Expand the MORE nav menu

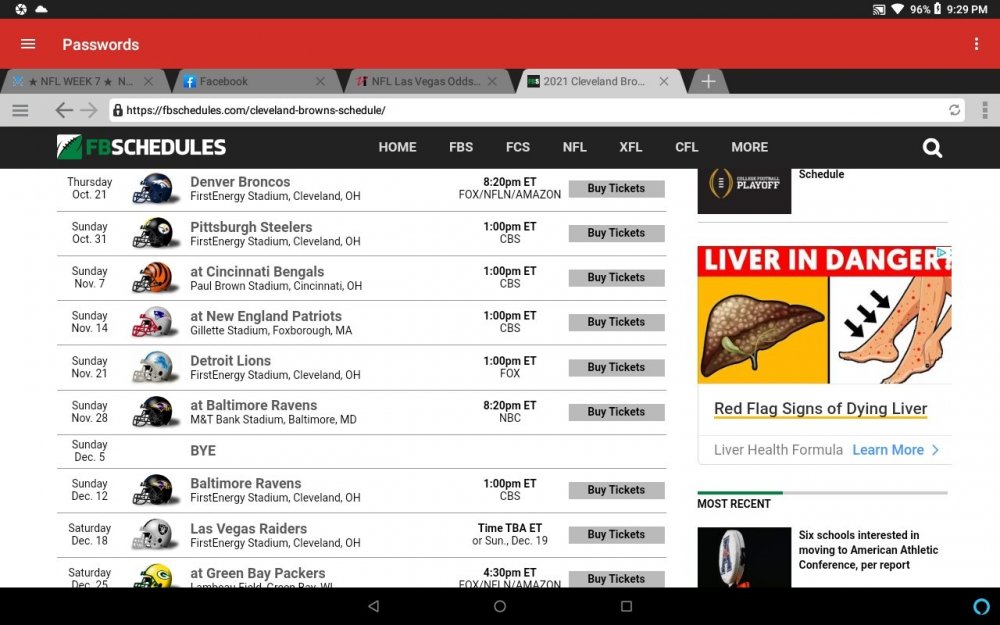coord(749,147)
